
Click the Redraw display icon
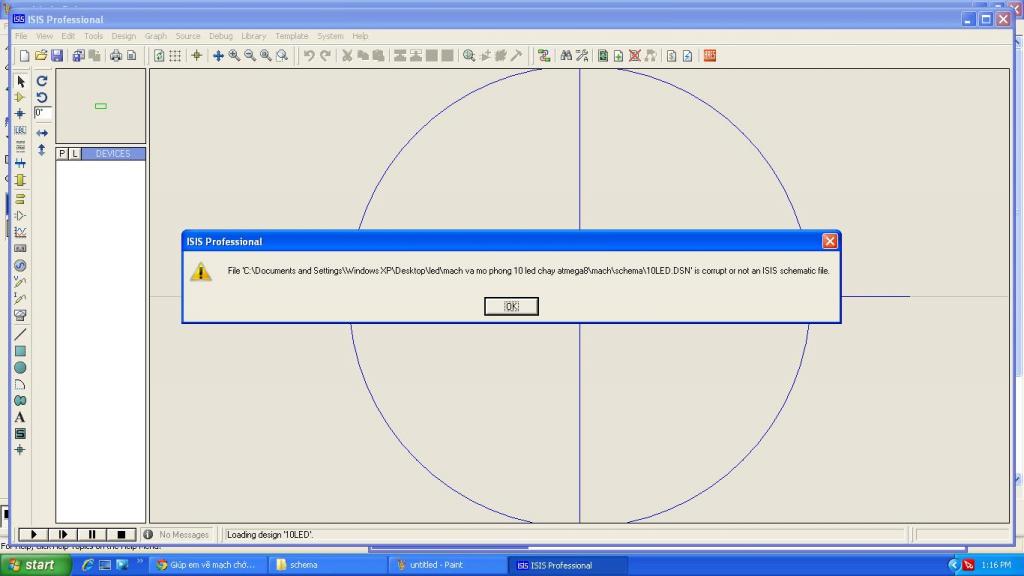pos(159,56)
